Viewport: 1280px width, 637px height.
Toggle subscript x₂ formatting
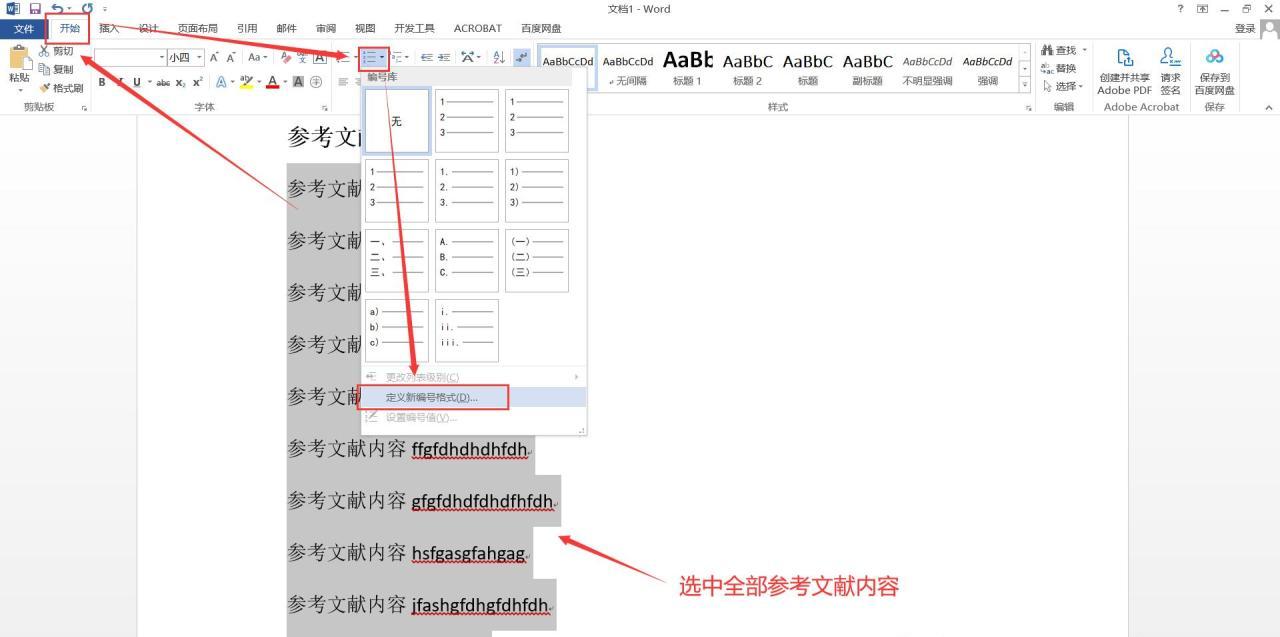[x=181, y=82]
